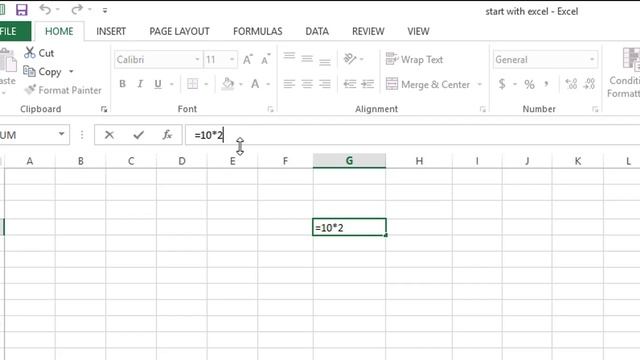Increase the font size
640x360 pixels.
click(x=248, y=60)
